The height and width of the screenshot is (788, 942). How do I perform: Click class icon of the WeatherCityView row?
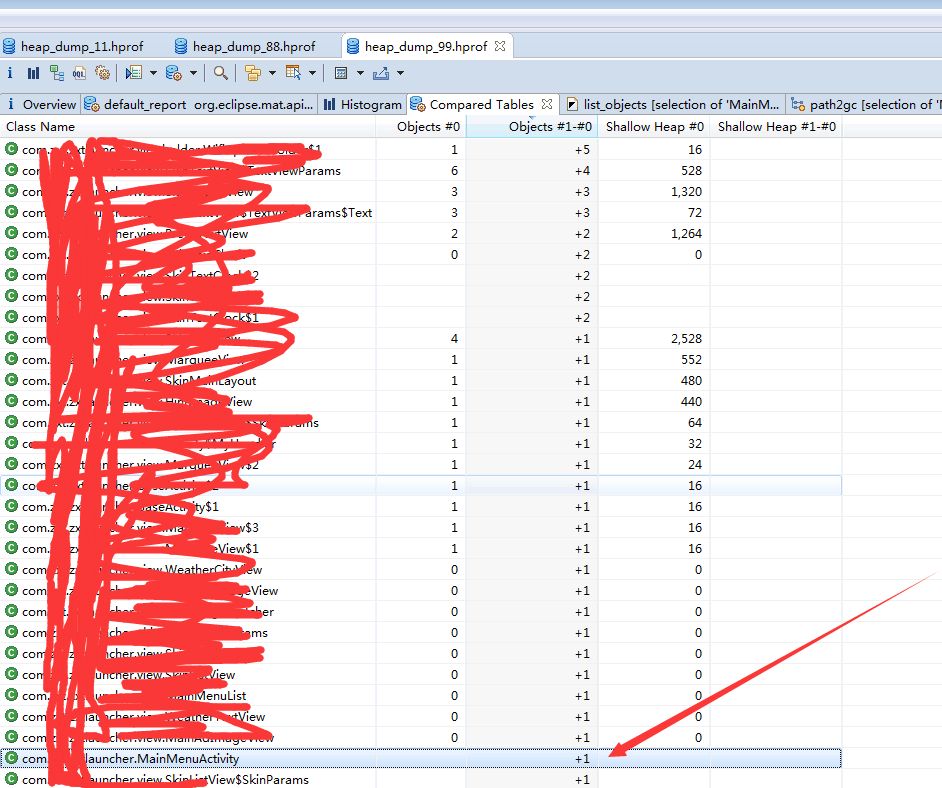coord(11,569)
